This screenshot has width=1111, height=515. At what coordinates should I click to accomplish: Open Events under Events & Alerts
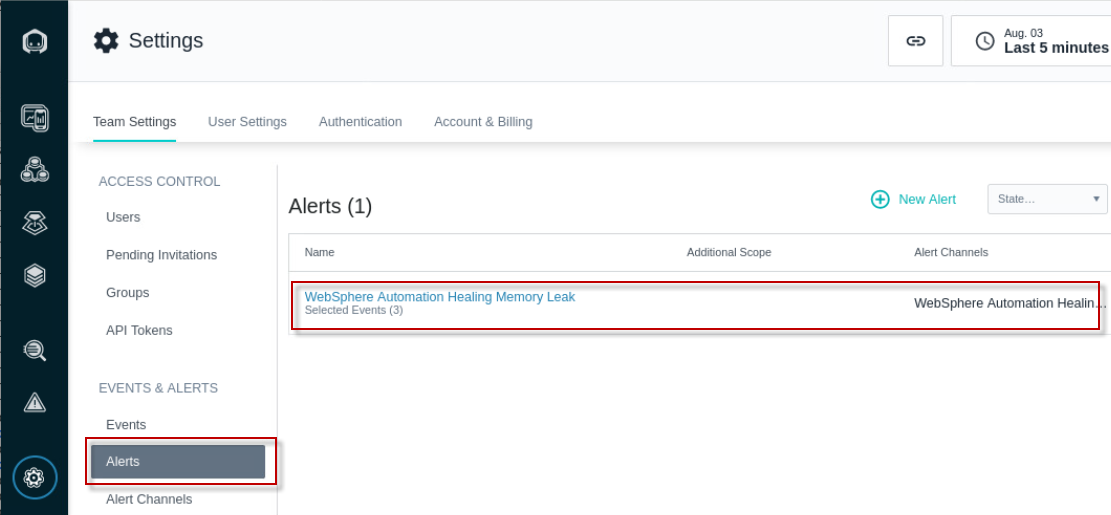(126, 424)
